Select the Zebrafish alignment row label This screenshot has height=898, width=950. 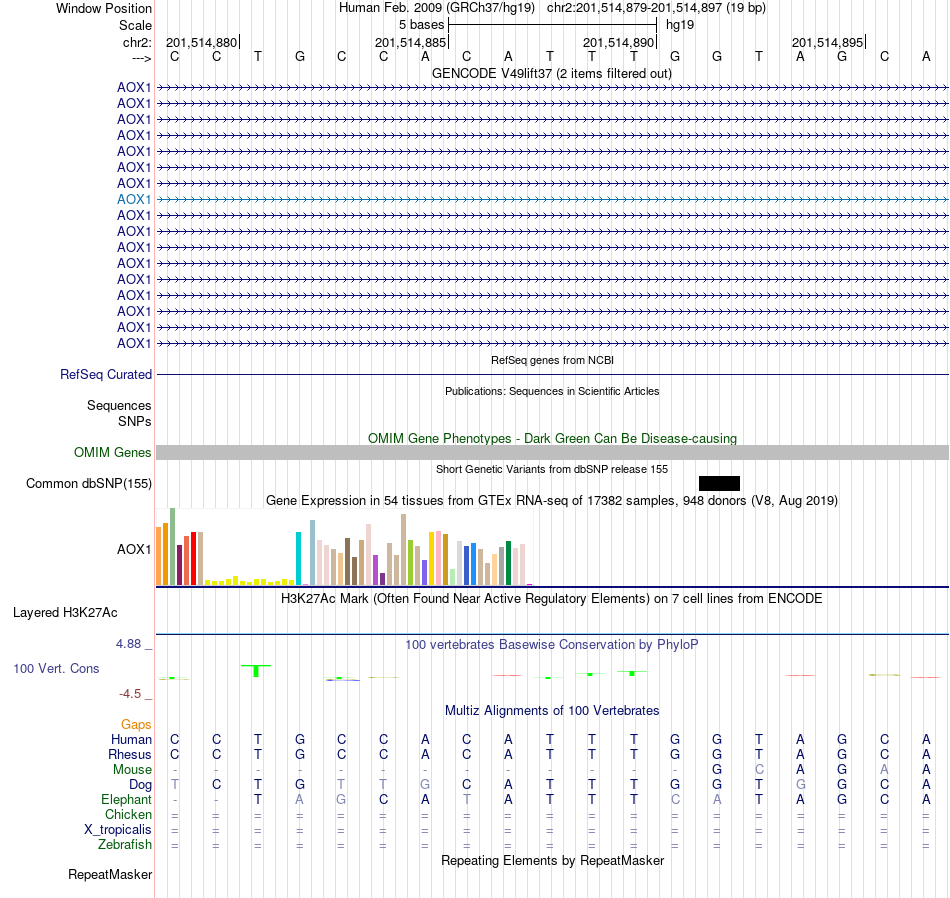[x=125, y=844]
